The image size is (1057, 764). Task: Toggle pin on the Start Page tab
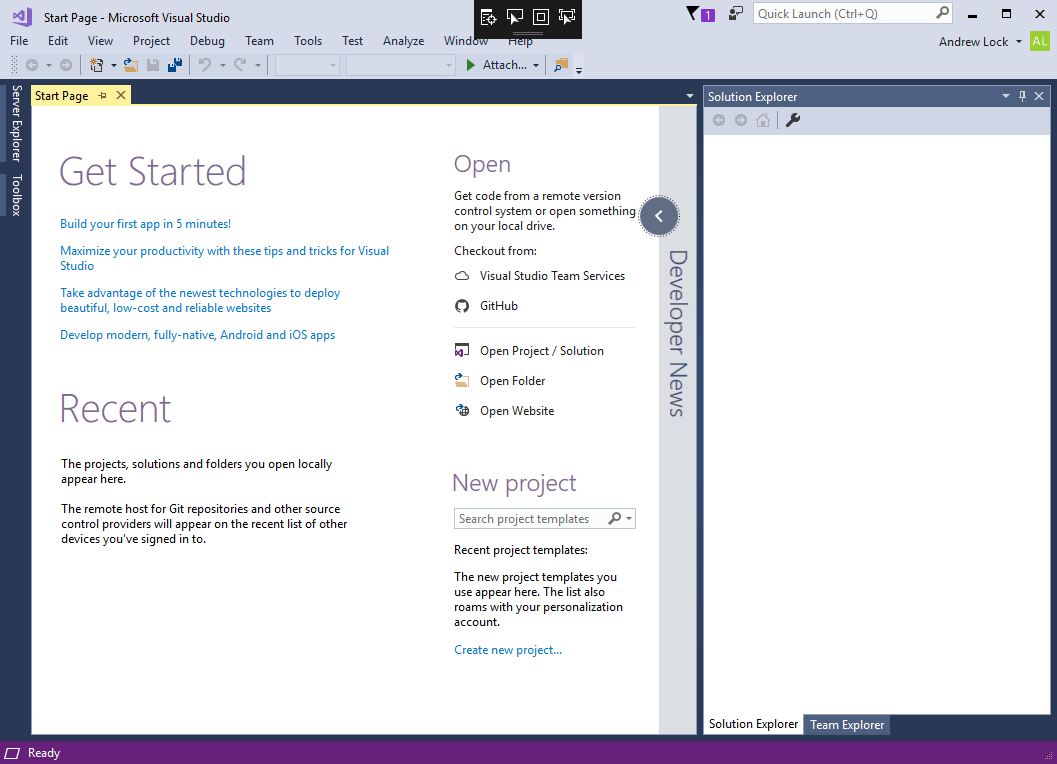(x=102, y=96)
